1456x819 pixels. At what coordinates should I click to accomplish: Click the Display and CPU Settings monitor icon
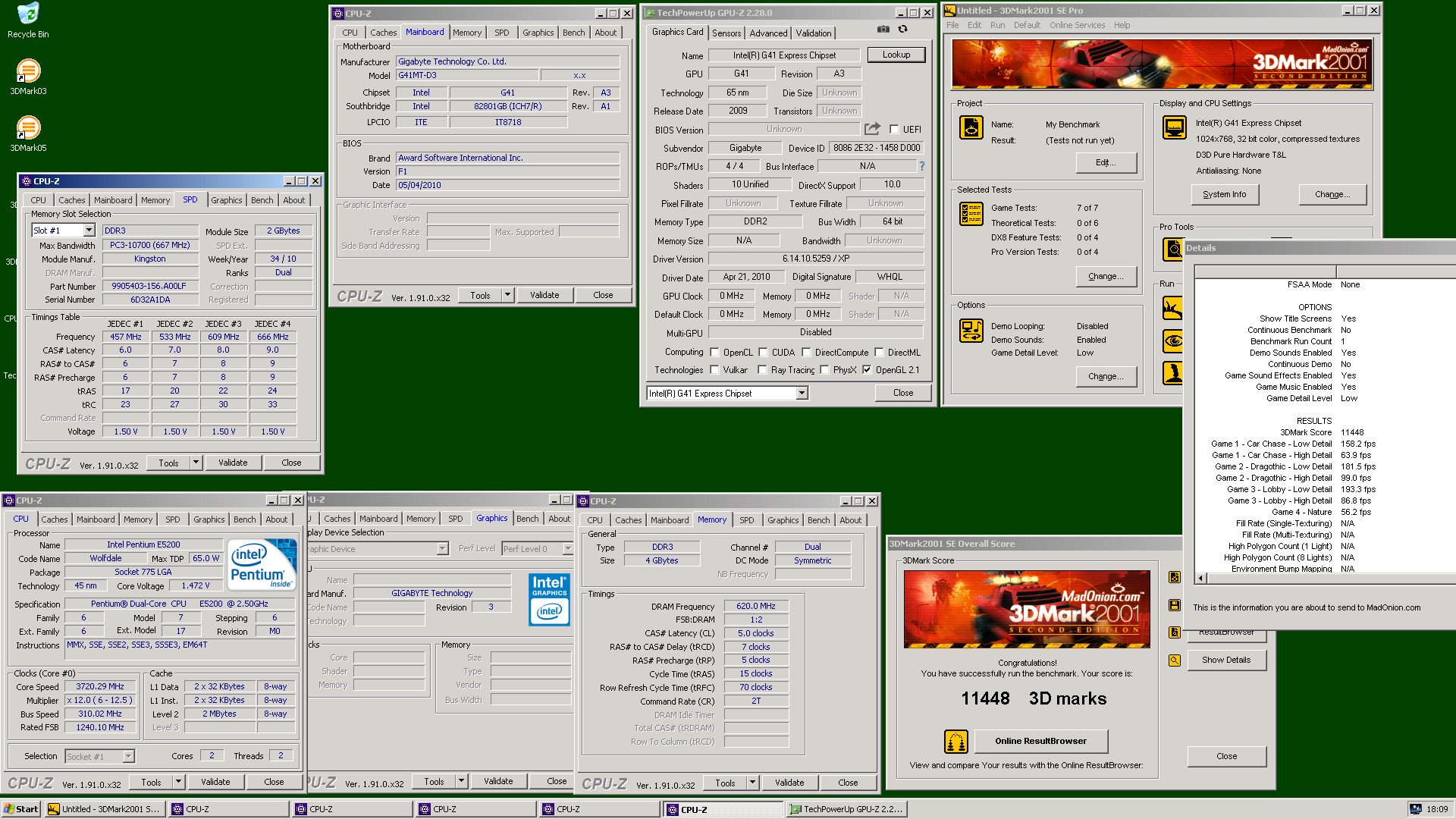pyautogui.click(x=1174, y=127)
